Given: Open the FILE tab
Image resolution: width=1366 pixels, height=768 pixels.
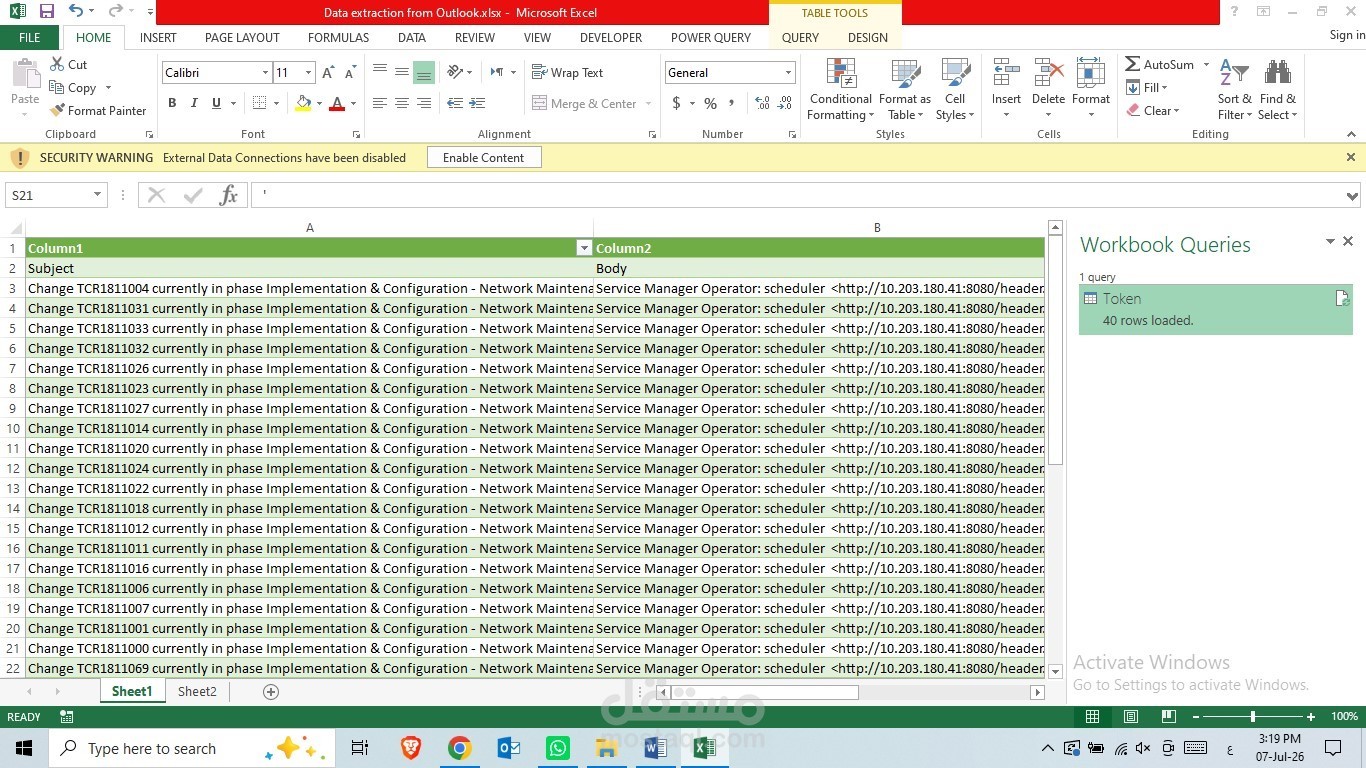Looking at the screenshot, I should point(30,37).
